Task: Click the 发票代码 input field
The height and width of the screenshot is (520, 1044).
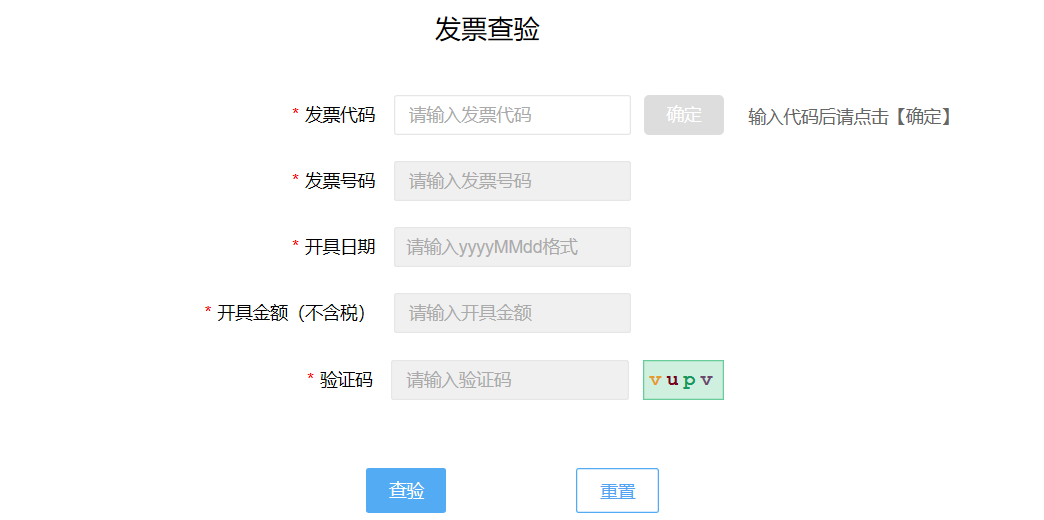Action: [x=512, y=115]
